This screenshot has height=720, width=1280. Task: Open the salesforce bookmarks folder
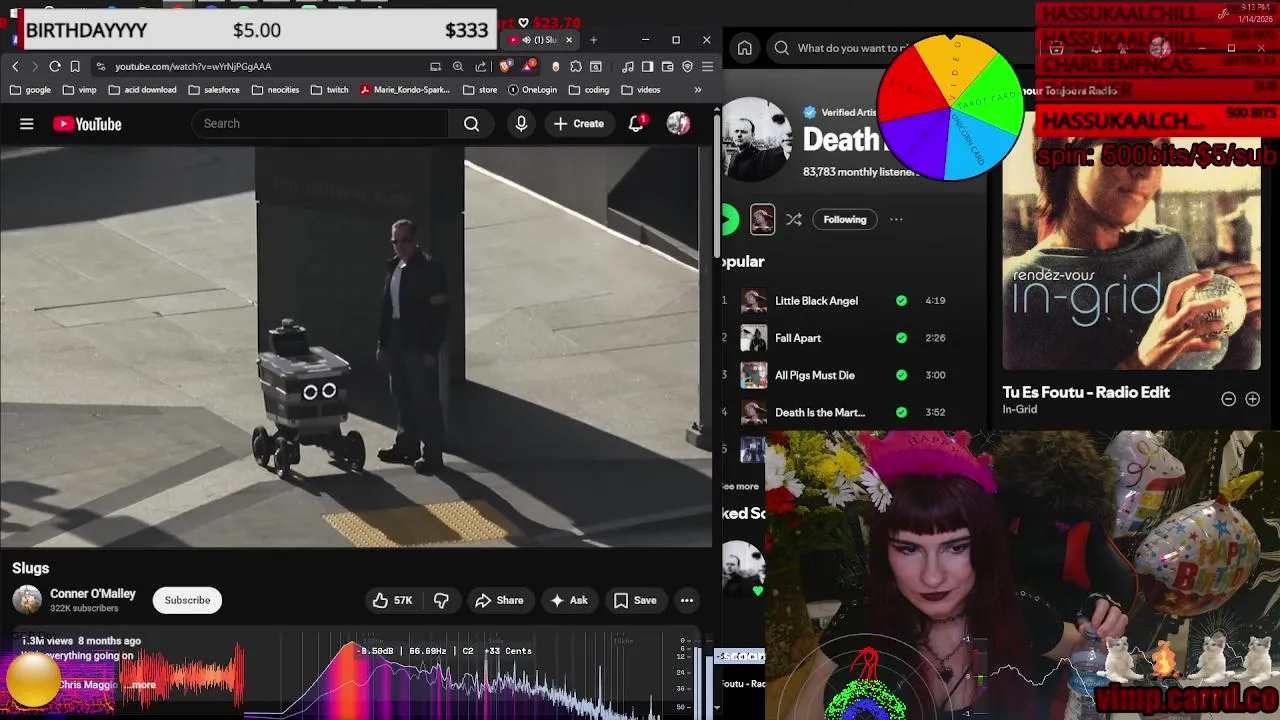[213, 89]
